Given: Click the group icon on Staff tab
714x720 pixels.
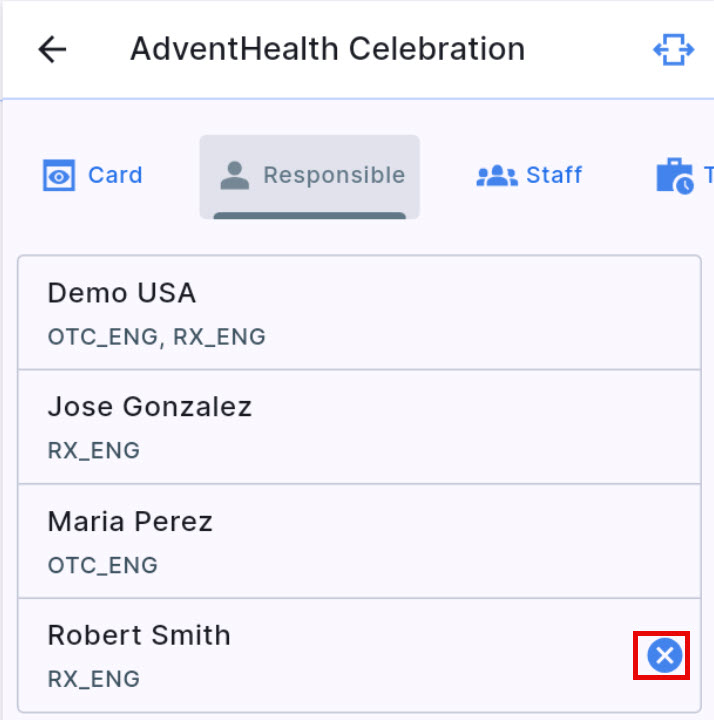Looking at the screenshot, I should point(496,176).
